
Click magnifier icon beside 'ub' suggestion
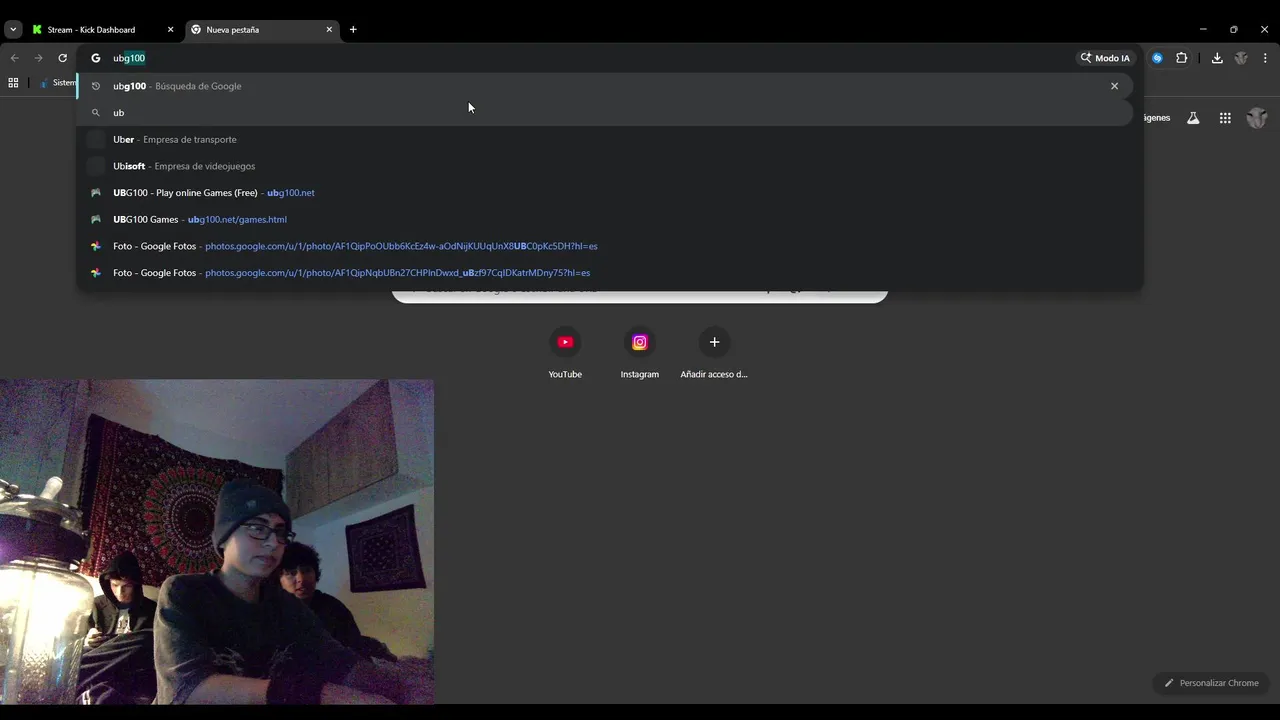[x=96, y=113]
